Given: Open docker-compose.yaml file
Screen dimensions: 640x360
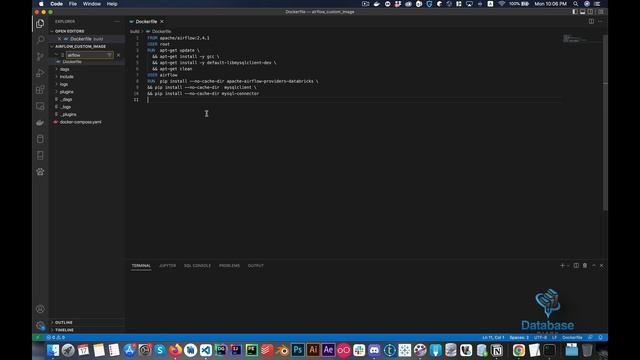Looking at the screenshot, I should 80,122.
